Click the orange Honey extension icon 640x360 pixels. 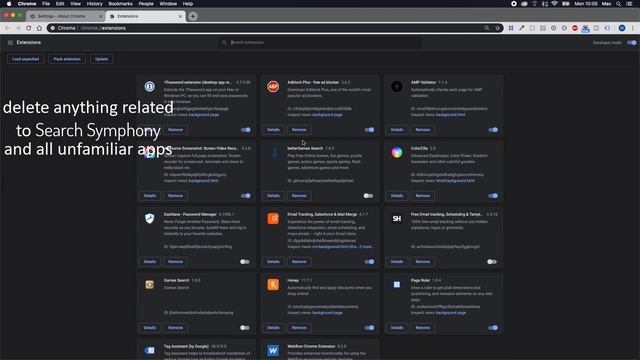[273, 284]
